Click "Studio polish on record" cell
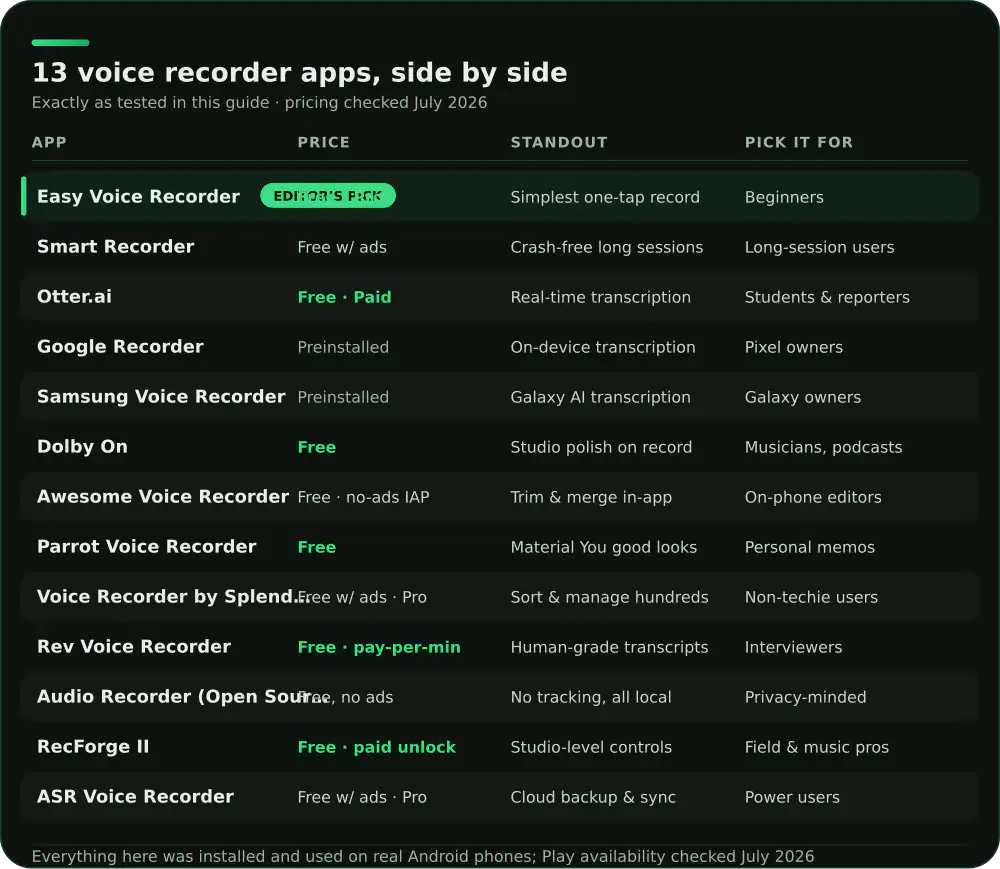The width and height of the screenshot is (1000, 869). pos(601,447)
